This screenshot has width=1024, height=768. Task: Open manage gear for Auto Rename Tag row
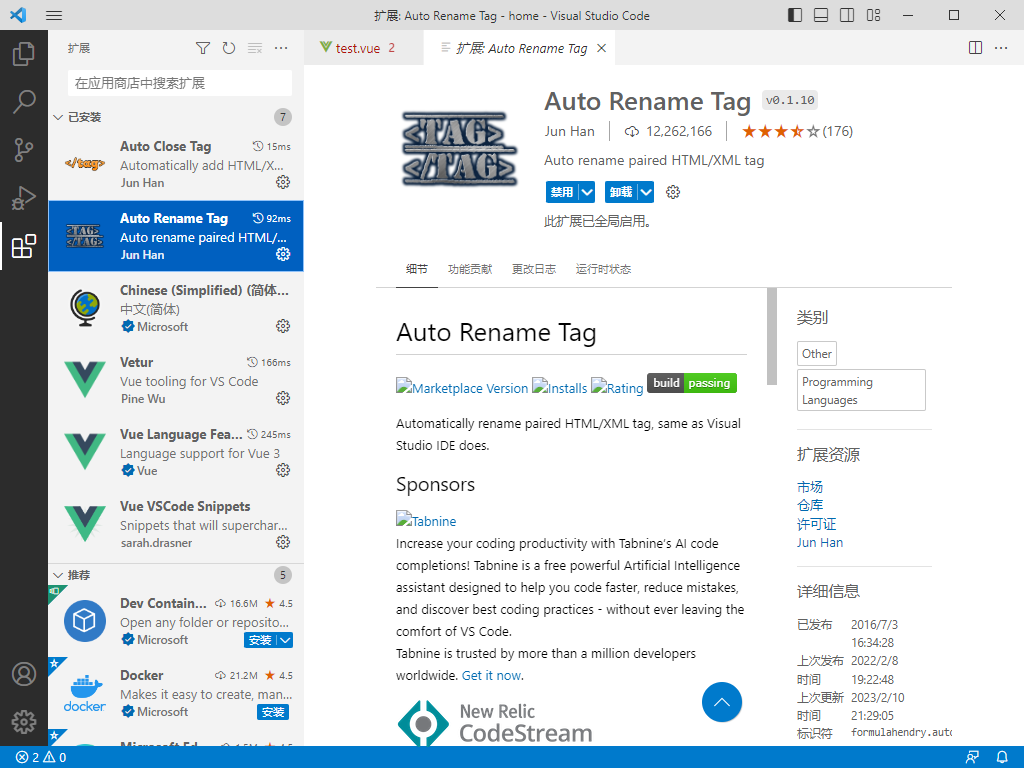[x=283, y=254]
